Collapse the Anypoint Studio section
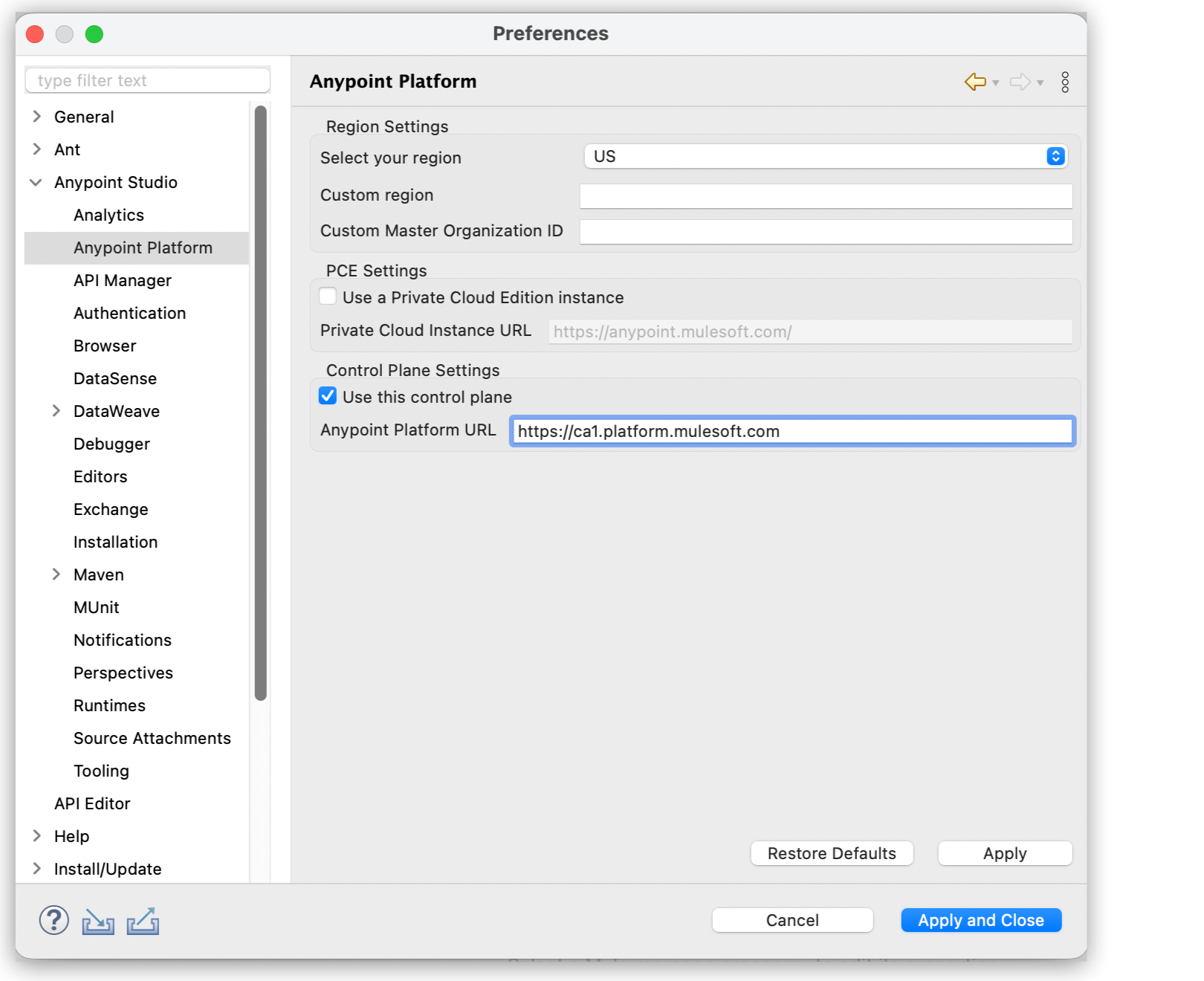Screen dimensions: 1204x981 point(36,182)
